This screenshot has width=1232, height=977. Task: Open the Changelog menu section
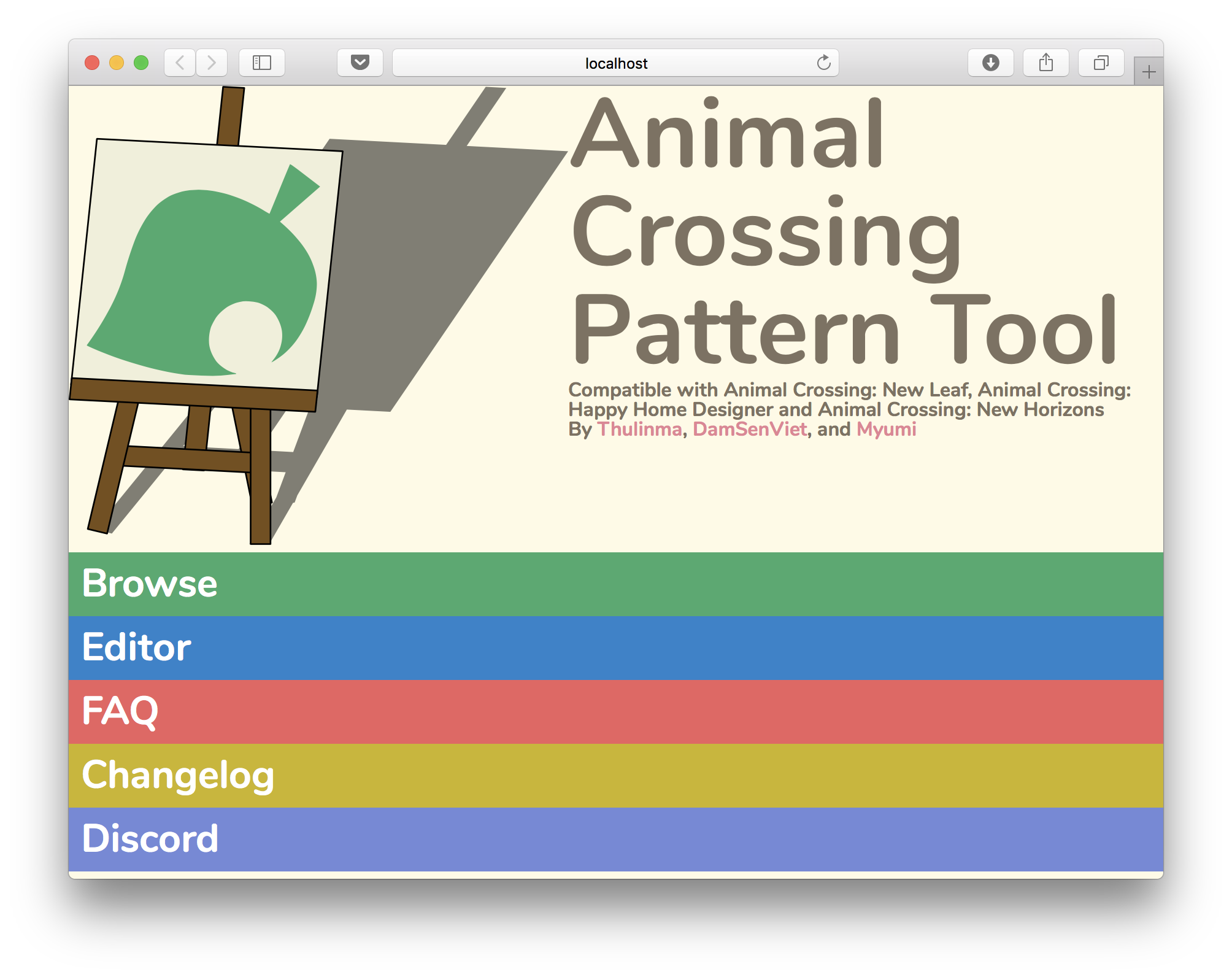(x=616, y=775)
